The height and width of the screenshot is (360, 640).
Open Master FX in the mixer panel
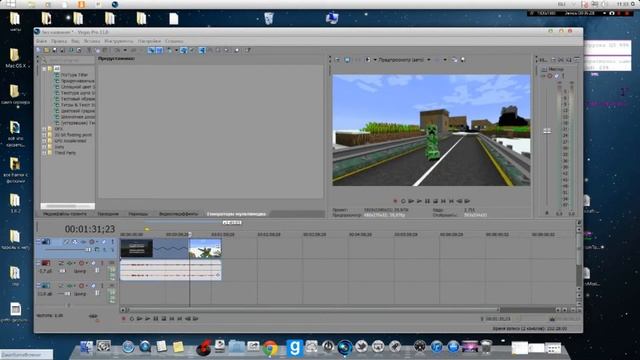coord(544,76)
